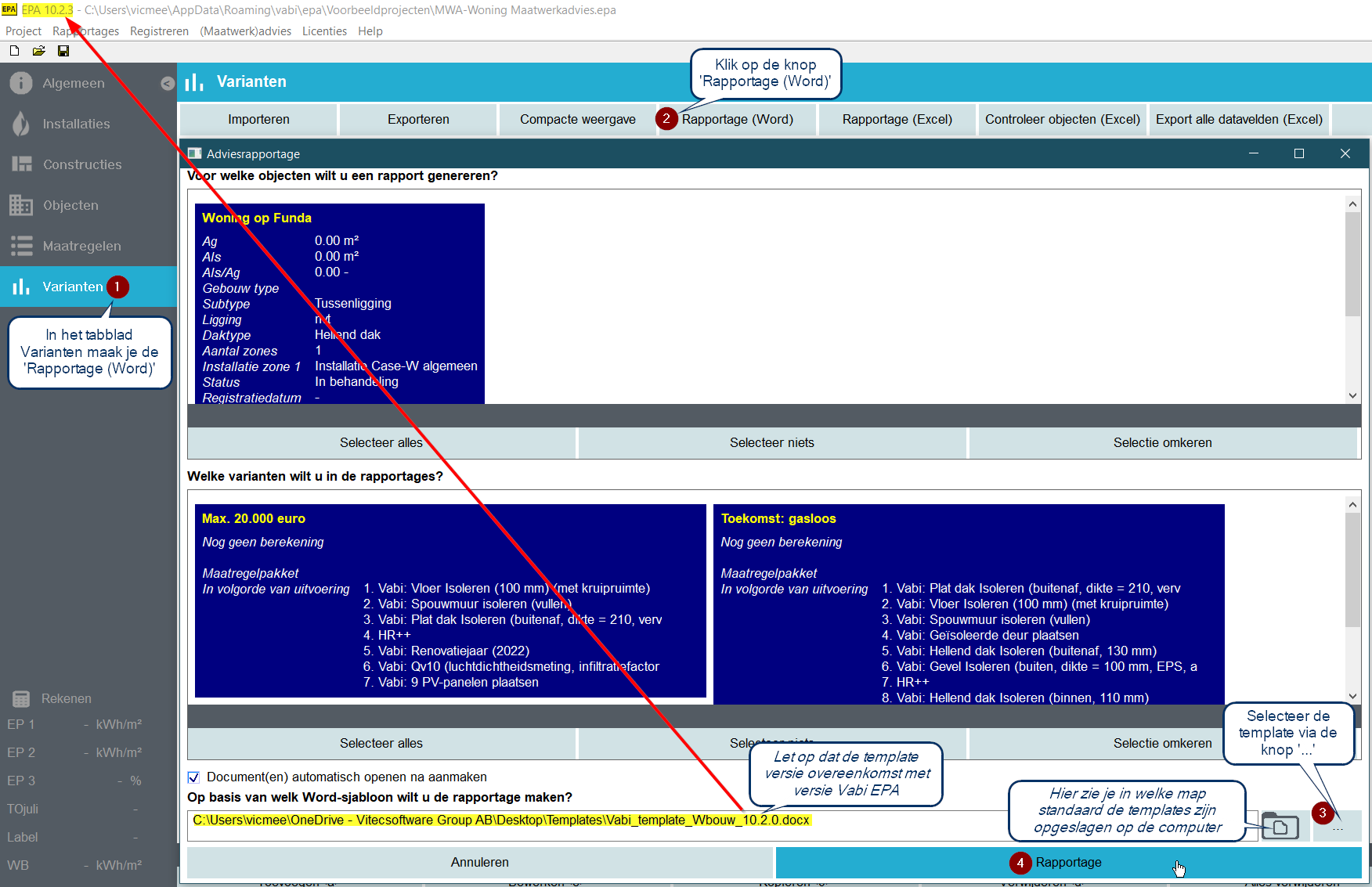This screenshot has height=887, width=1372.
Task: Open the Maatregelen sidebar section
Action: tap(88, 246)
